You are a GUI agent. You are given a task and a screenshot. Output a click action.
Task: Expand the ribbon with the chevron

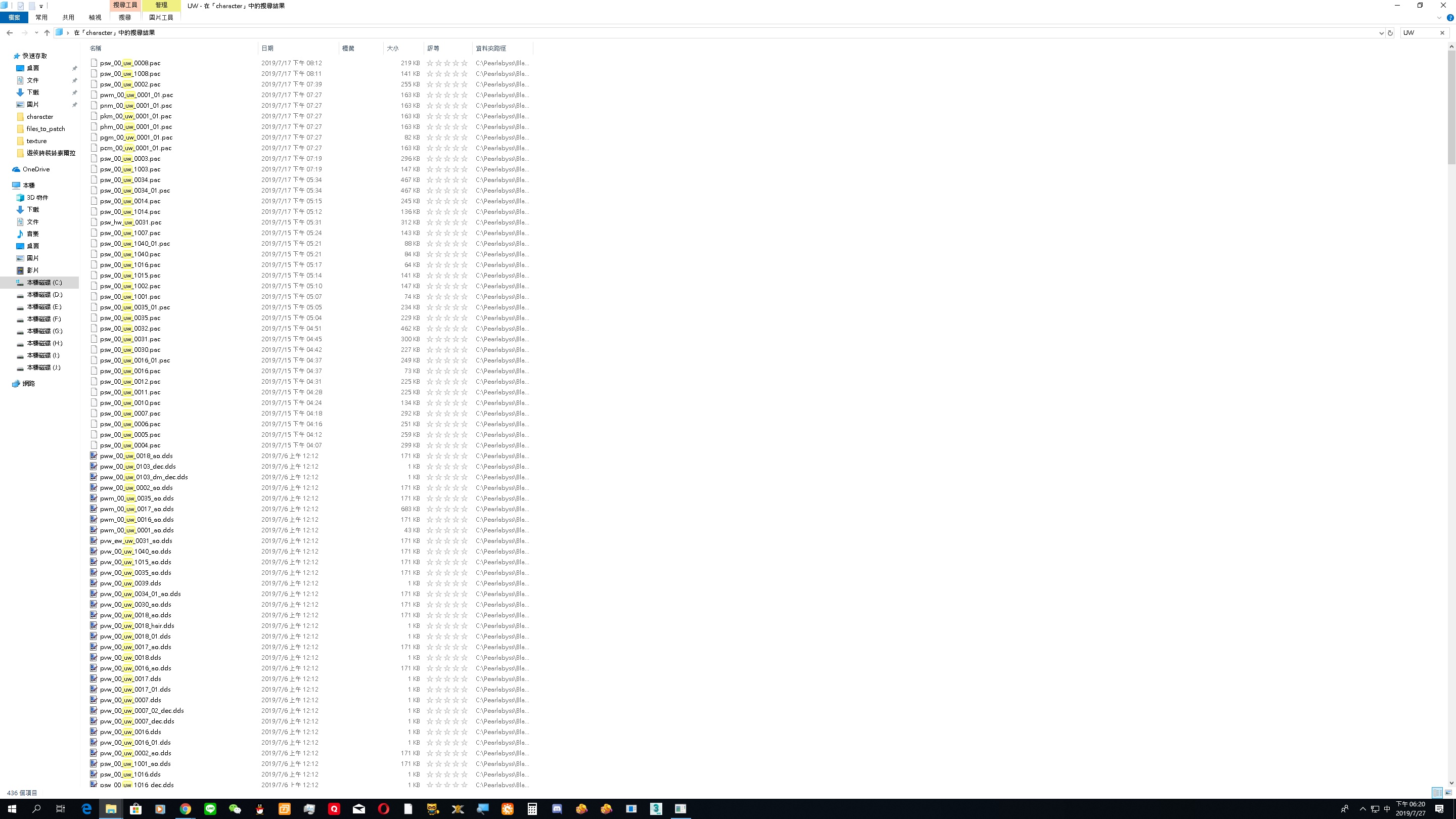[x=1439, y=18]
